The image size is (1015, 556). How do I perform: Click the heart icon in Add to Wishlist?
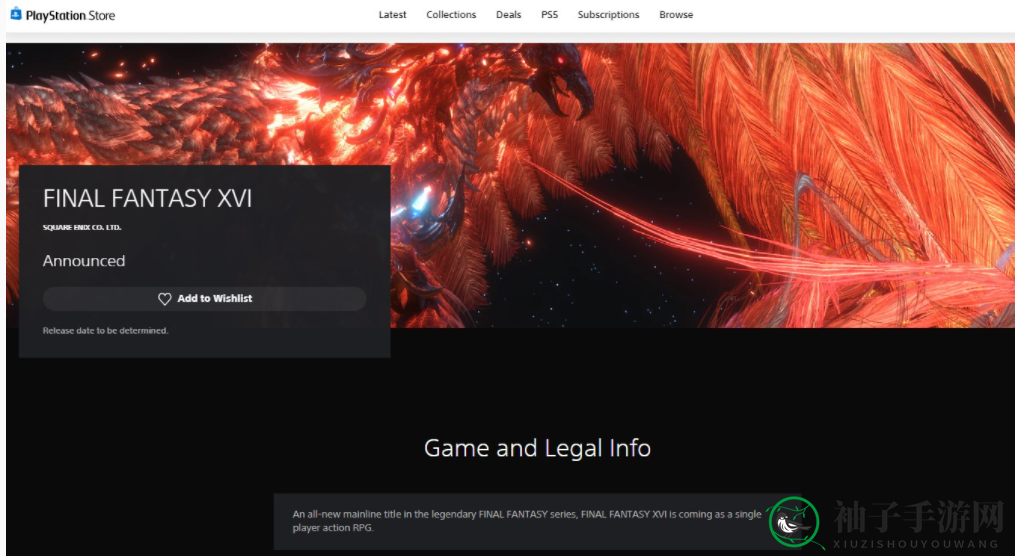click(x=164, y=299)
